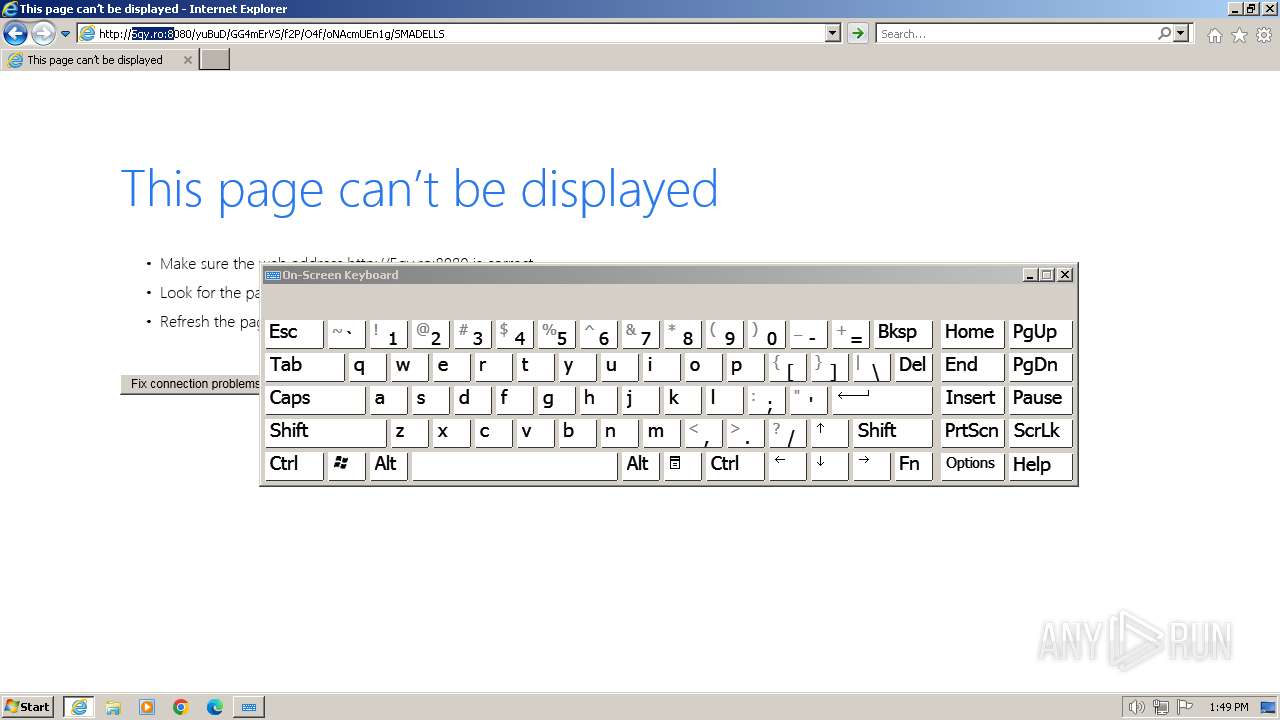Click the PgUp key
Viewport: 1280px width, 720px height.
point(1040,333)
